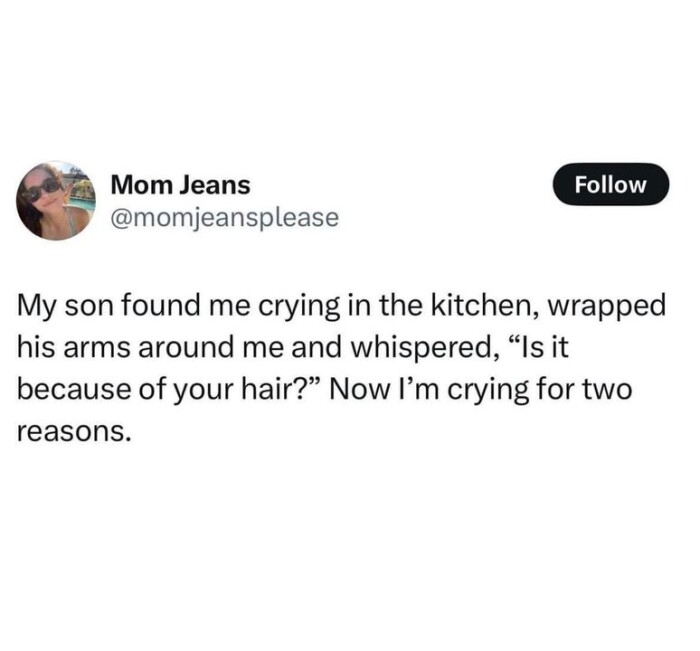
Task: Click the word "Jeans" in display name
Action: [x=215, y=185]
